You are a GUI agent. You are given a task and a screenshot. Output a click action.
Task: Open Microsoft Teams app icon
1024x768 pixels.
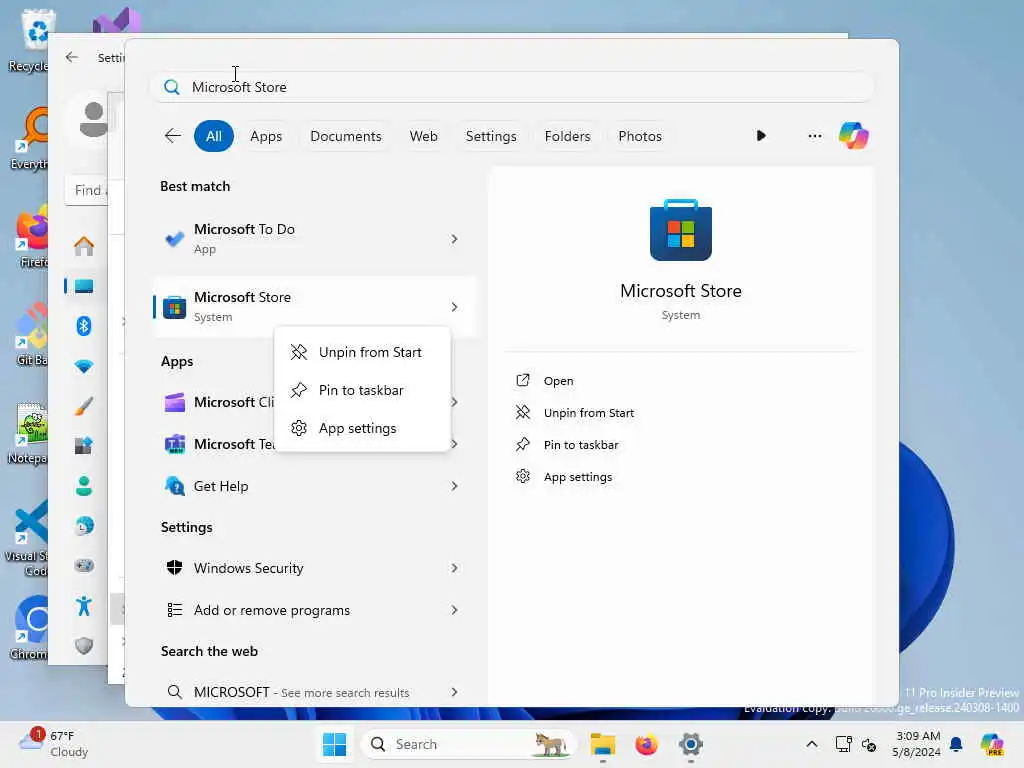point(174,444)
